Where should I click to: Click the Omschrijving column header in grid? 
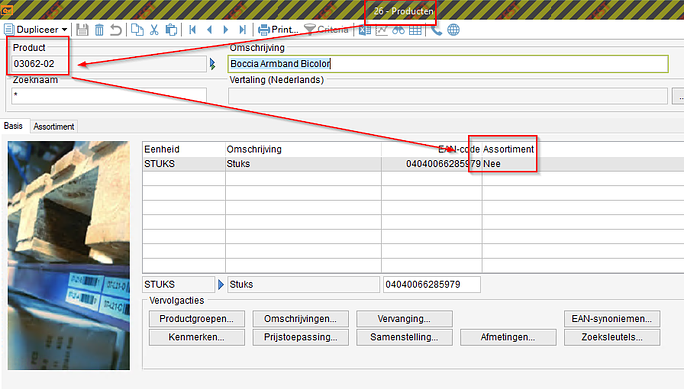tap(303, 149)
